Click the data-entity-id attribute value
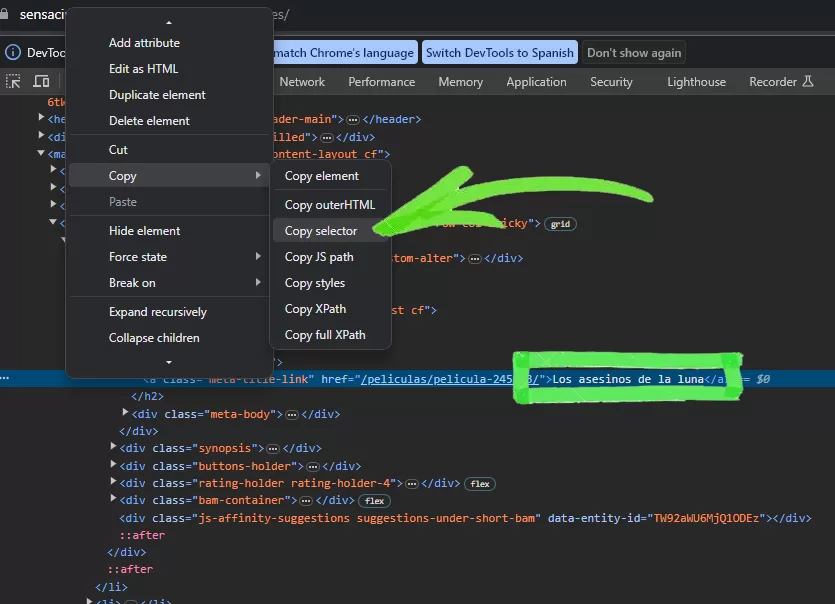This screenshot has height=604, width=835. tap(706, 518)
